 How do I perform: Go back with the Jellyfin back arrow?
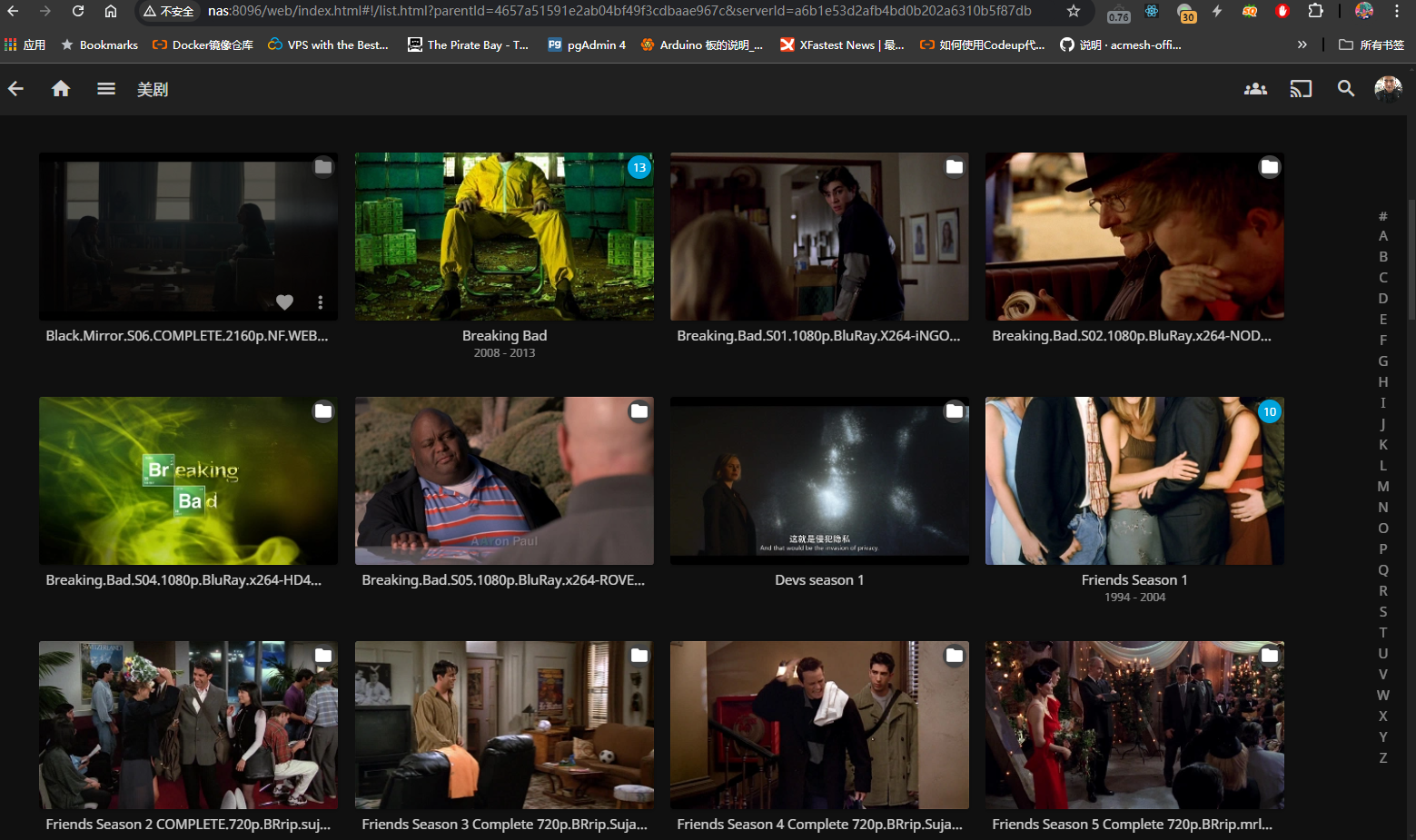pos(15,88)
